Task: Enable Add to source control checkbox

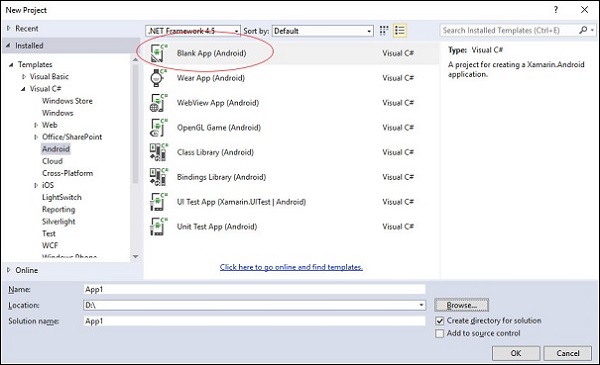Action: tap(440, 334)
